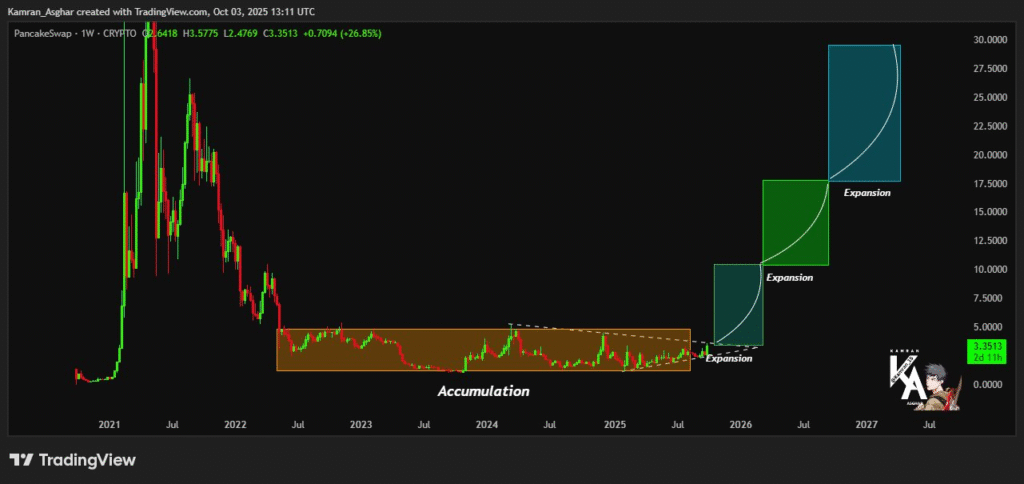Viewport: 1024px width, 484px height.
Task: Select the small teal expansion box
Action: tap(738, 305)
